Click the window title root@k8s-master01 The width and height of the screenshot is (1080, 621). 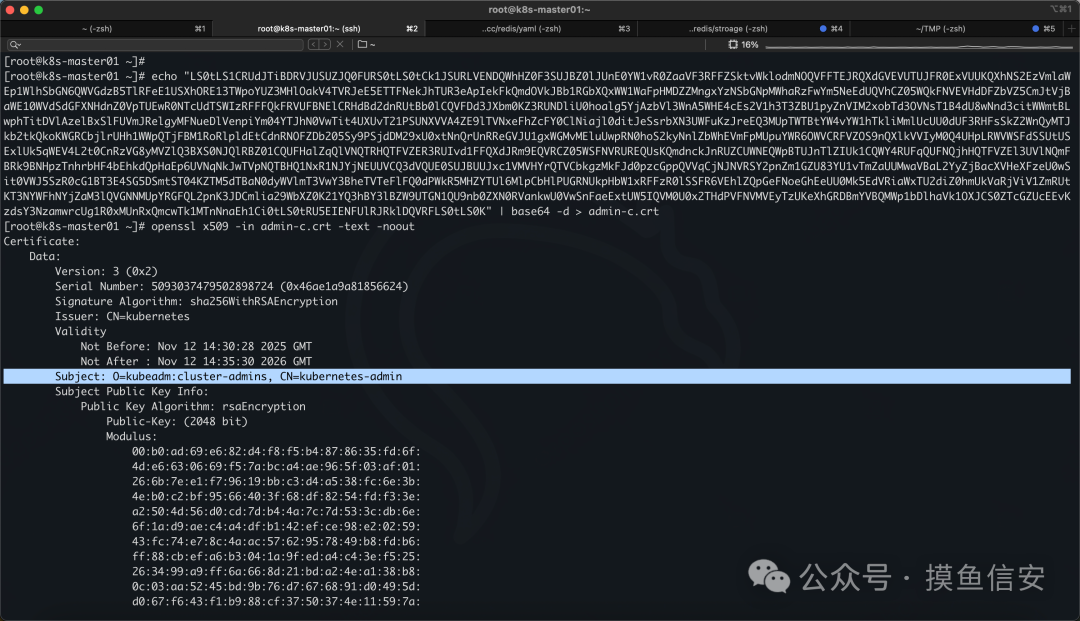pos(539,10)
